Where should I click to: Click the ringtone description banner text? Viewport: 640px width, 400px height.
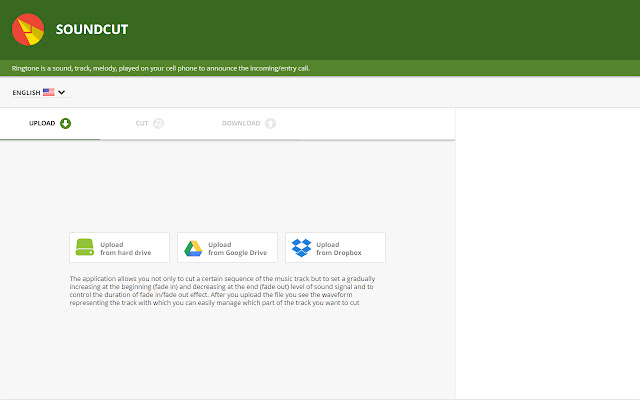coord(161,68)
